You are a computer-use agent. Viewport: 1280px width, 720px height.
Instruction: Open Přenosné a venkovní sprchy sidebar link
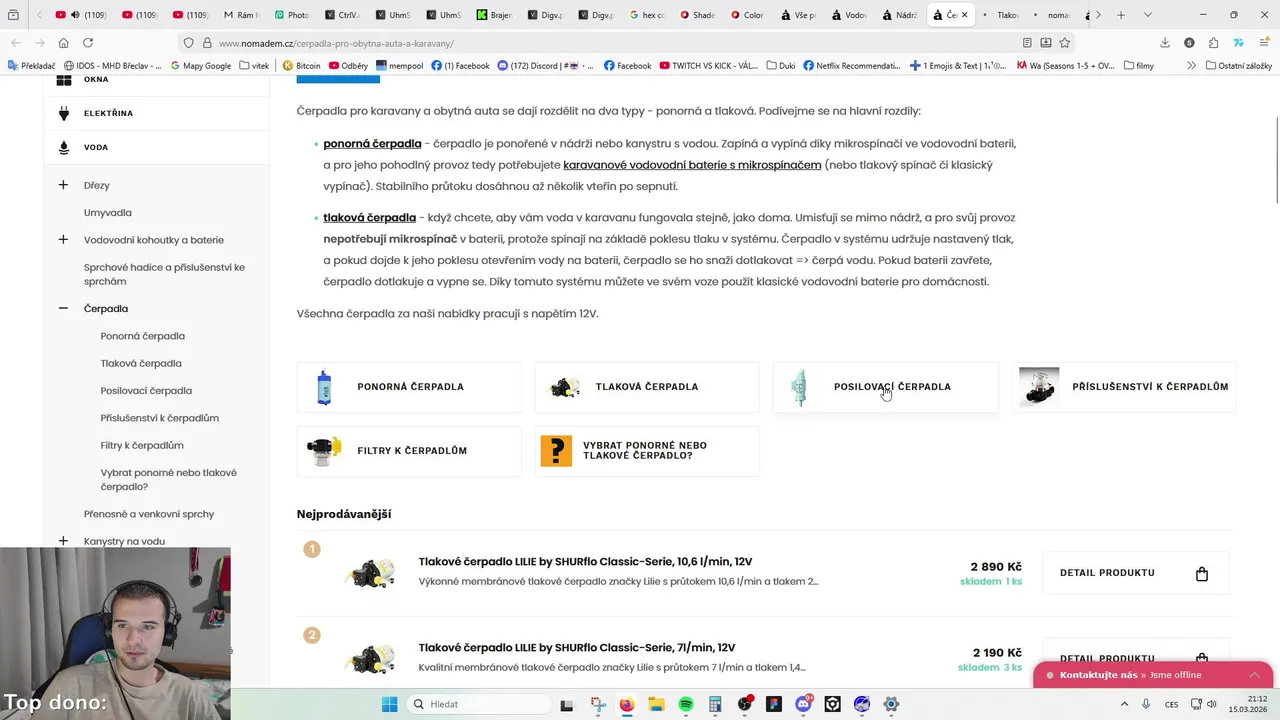coord(149,514)
